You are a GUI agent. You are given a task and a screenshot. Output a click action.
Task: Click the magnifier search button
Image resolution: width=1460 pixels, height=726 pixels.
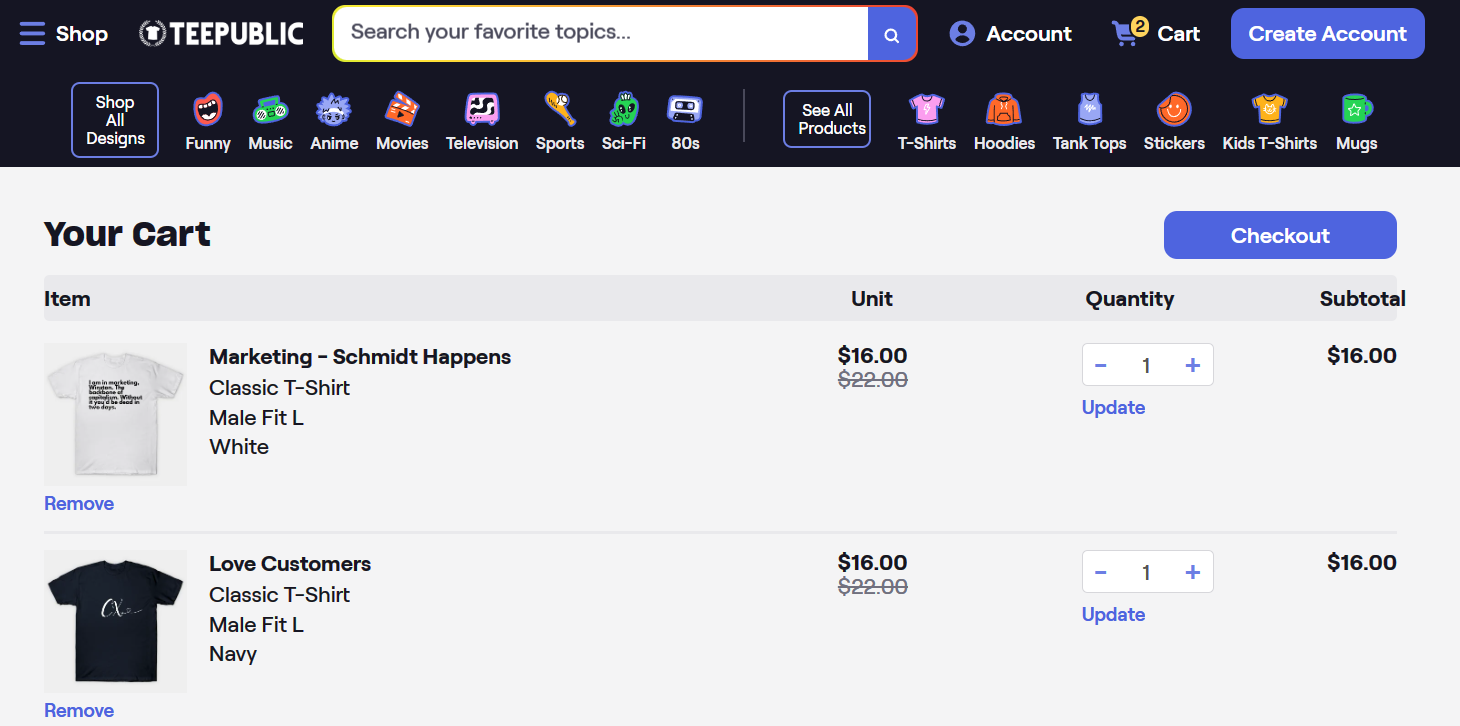[892, 34]
